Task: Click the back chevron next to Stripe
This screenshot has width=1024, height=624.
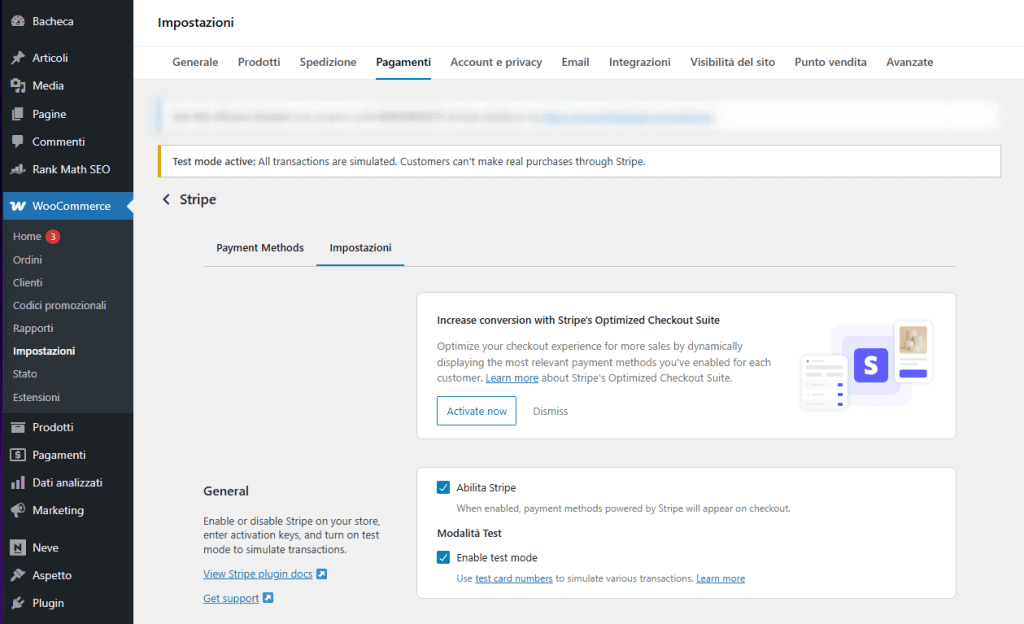Action: click(166, 199)
